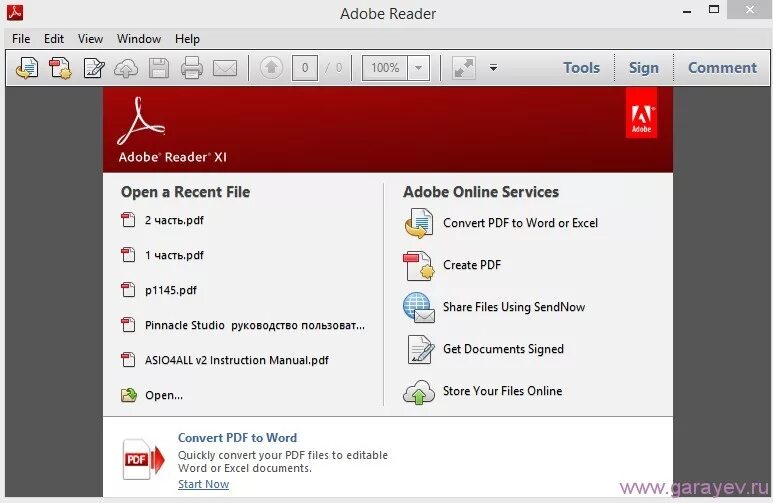Click the Save floppy disk icon
Image resolution: width=773 pixels, height=503 pixels.
[159, 68]
